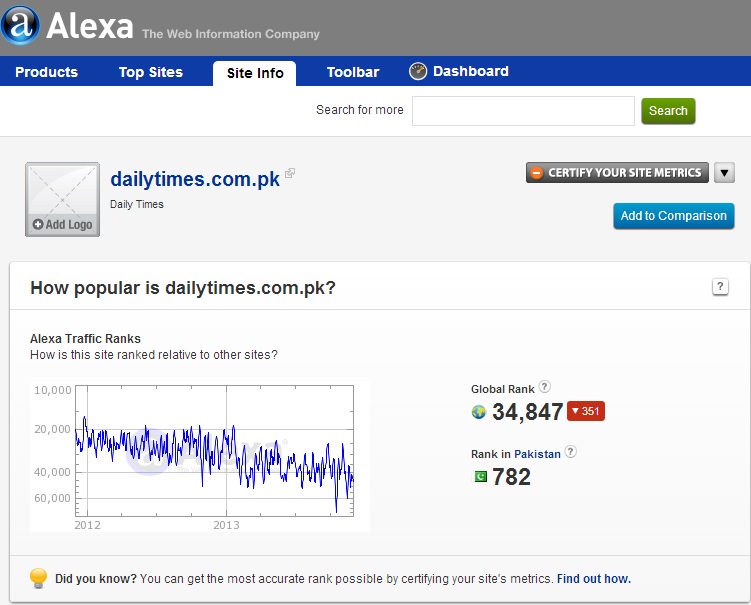Click the Pakistan flag icon
The image size is (751, 605).
[x=480, y=476]
